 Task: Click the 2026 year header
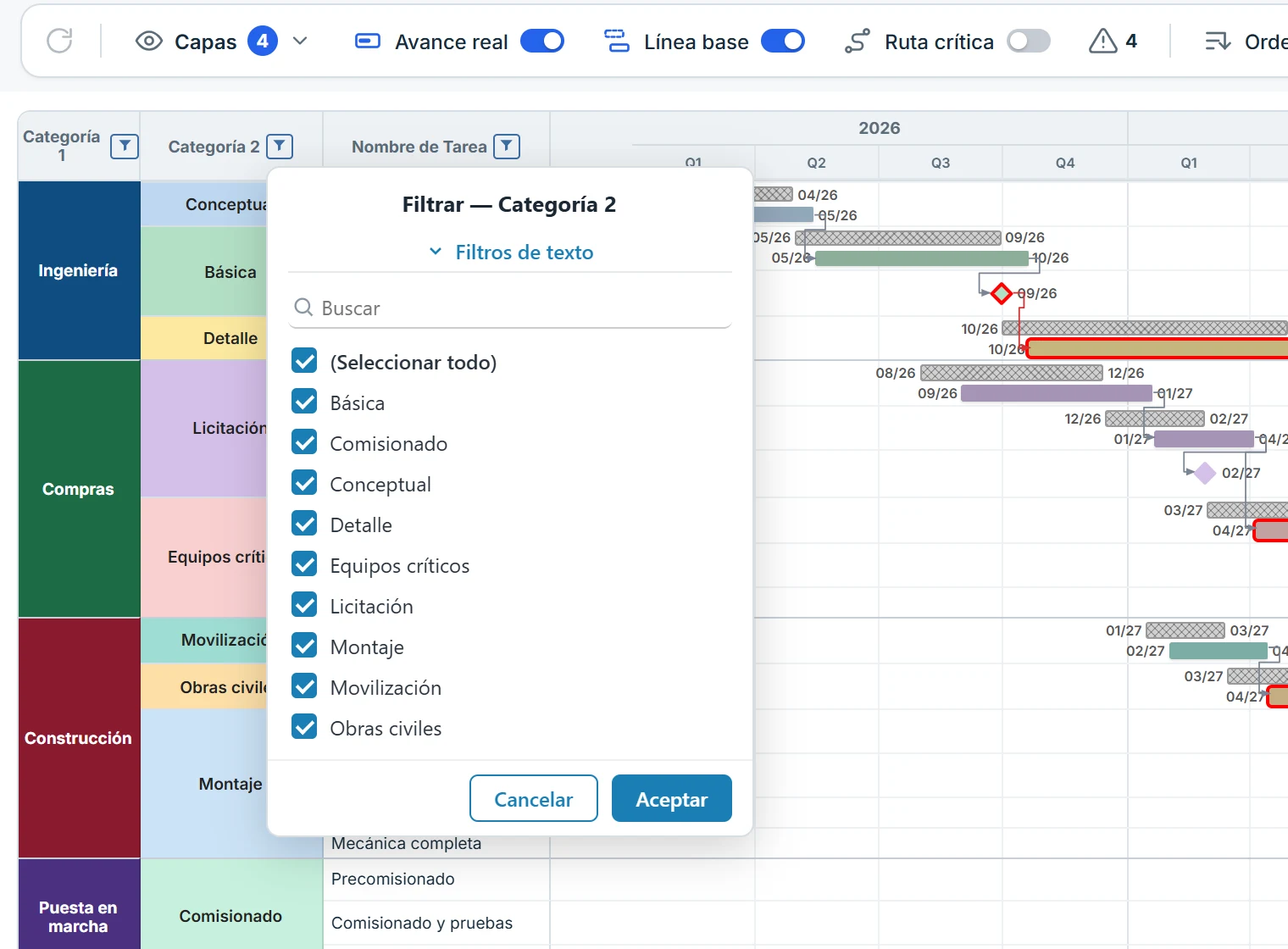coord(880,128)
